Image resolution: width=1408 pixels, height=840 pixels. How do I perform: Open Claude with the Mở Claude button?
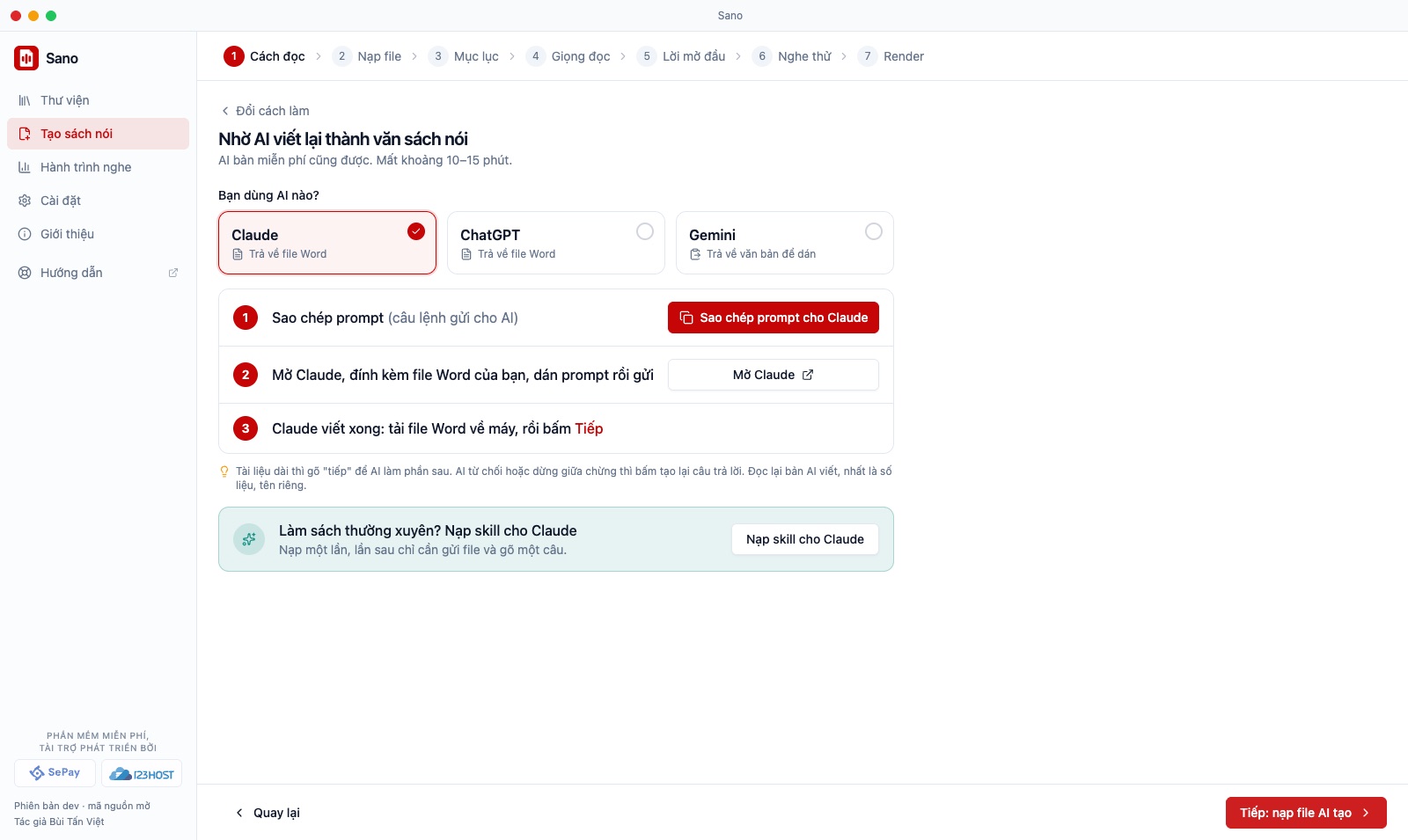coord(774,375)
